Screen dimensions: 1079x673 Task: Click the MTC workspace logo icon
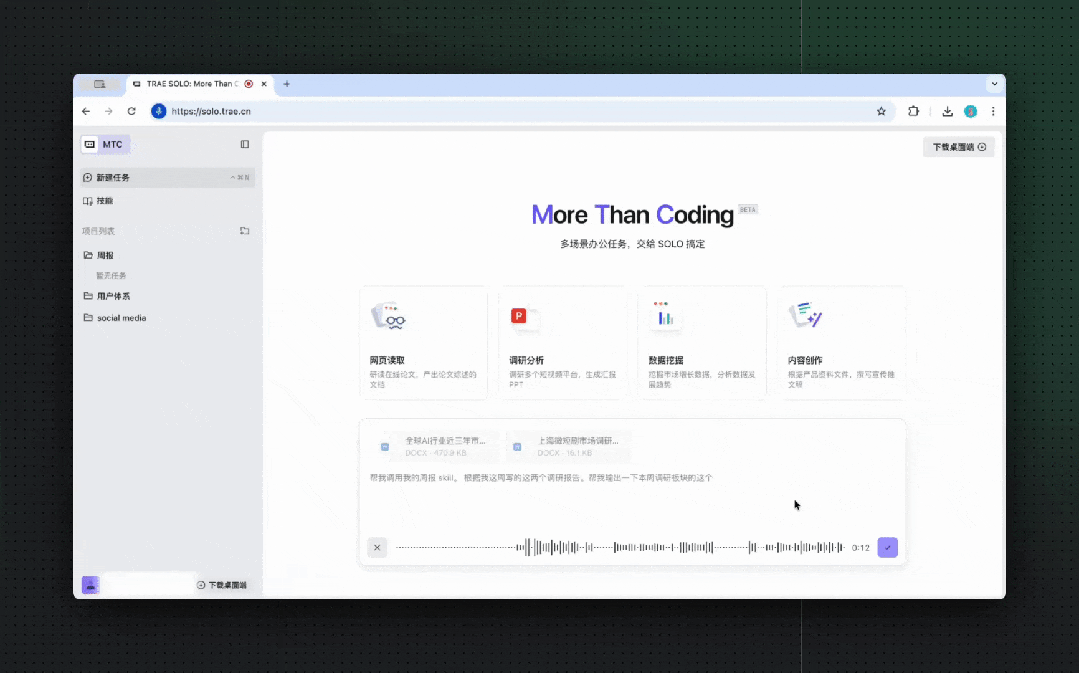[x=90, y=145]
